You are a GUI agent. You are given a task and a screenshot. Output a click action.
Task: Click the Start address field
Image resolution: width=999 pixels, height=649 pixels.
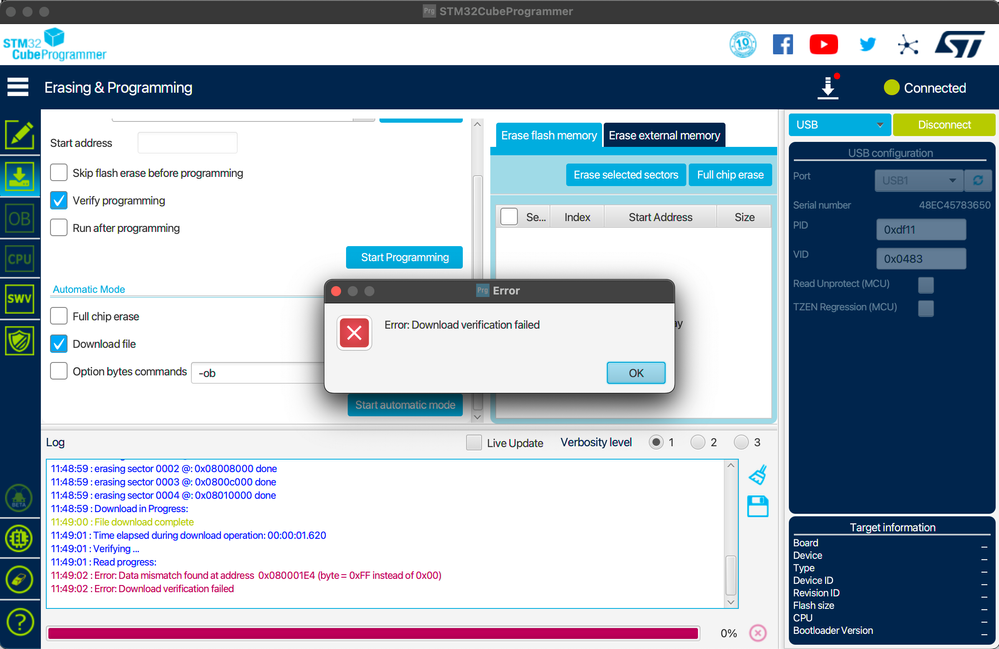click(187, 143)
